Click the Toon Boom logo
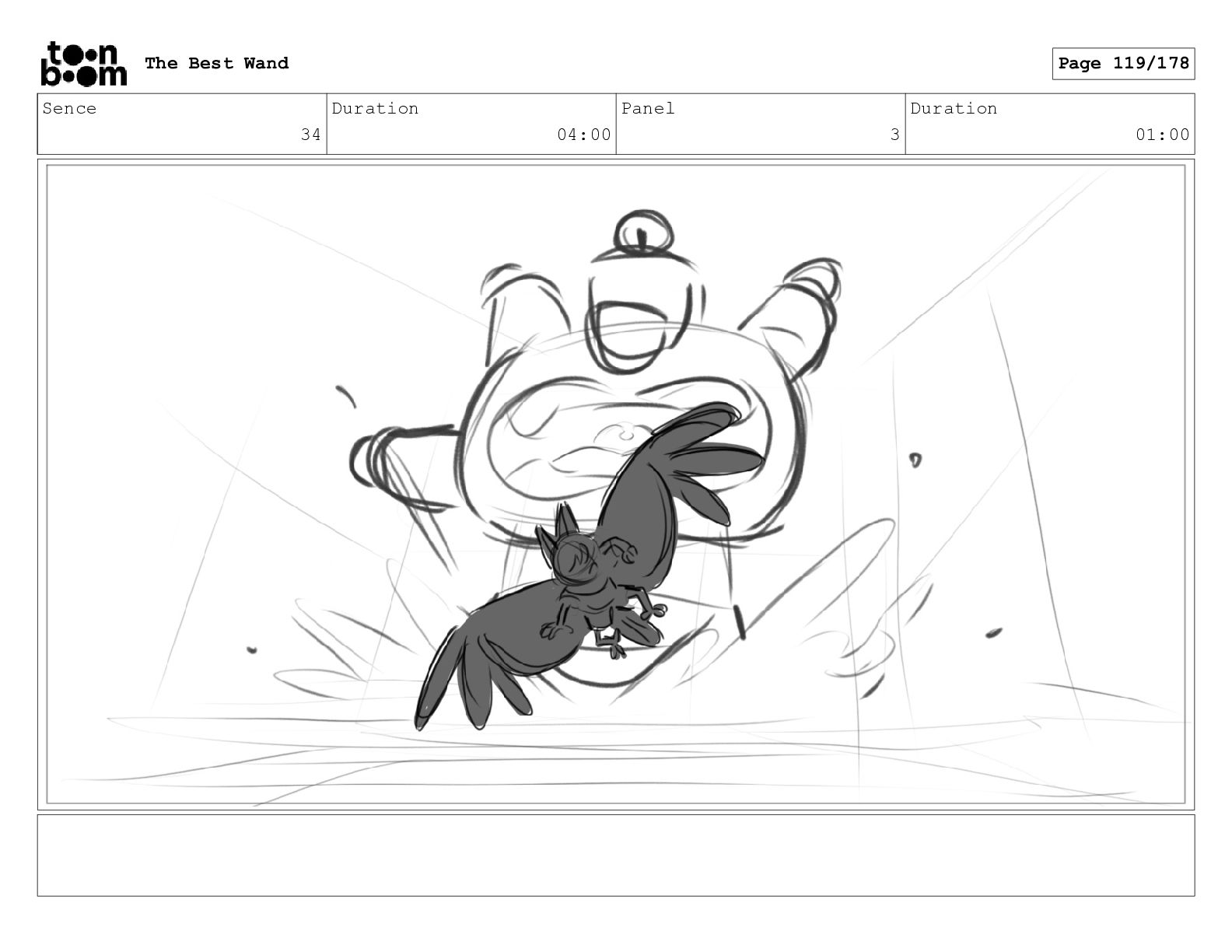Image resolution: width=1232 pixels, height=952 pixels. pos(83,64)
